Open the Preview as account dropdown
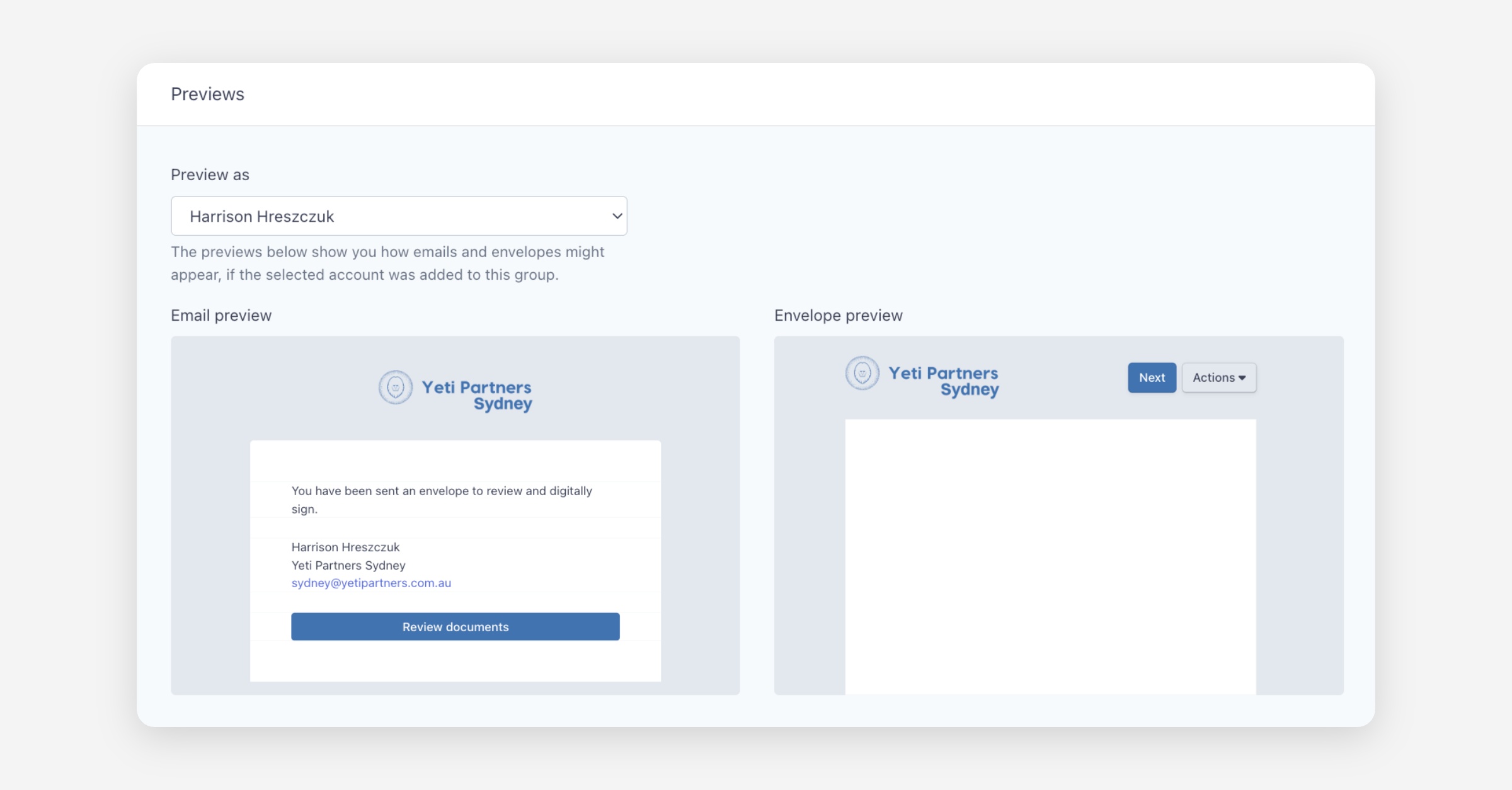The width and height of the screenshot is (1512, 790). tap(398, 216)
